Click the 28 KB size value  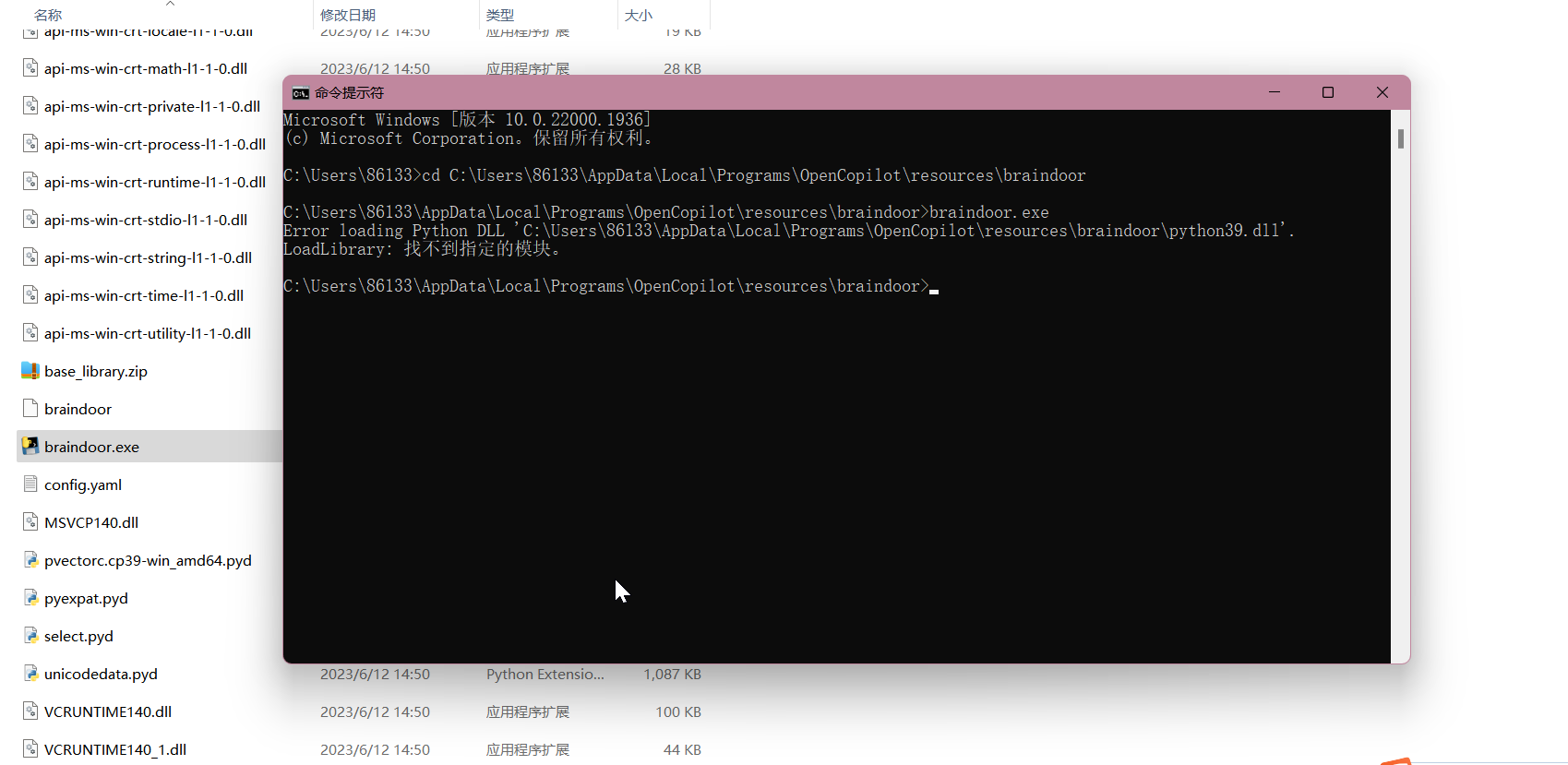[x=682, y=69]
